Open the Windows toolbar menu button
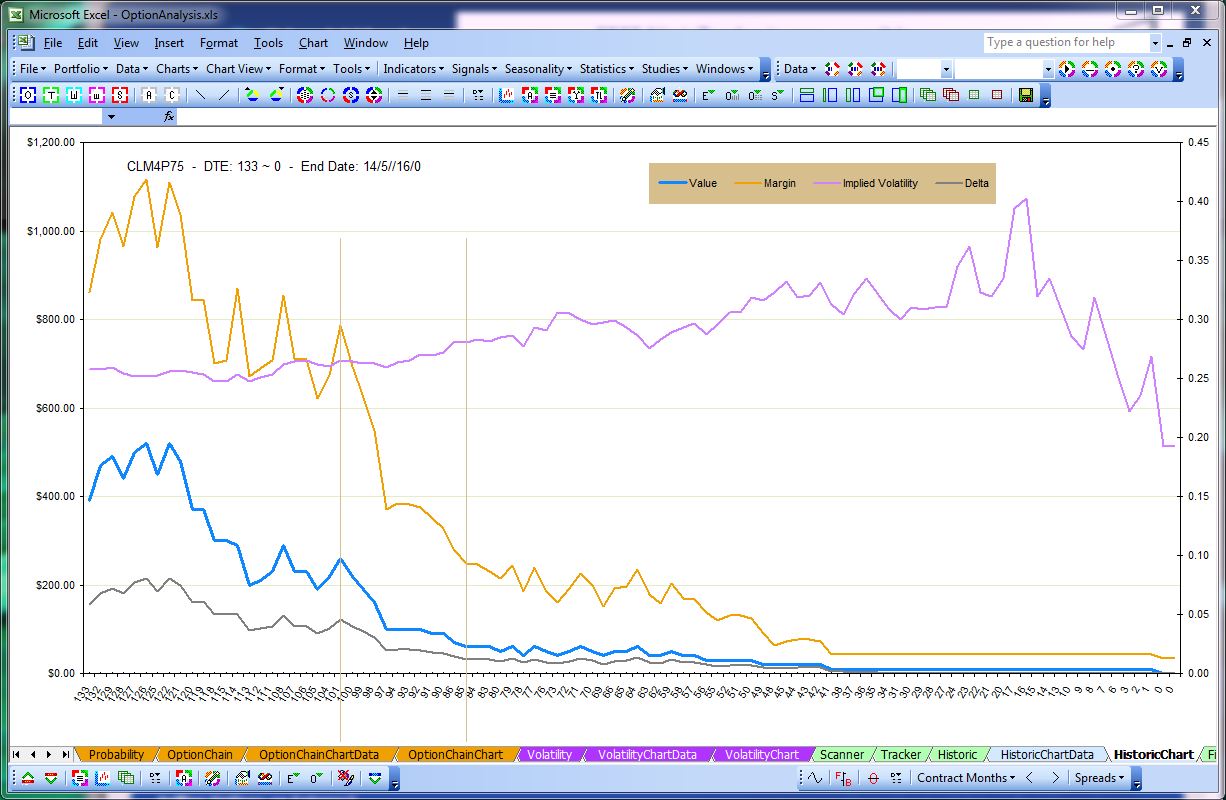Image resolution: width=1226 pixels, height=800 pixels. pyautogui.click(x=724, y=69)
